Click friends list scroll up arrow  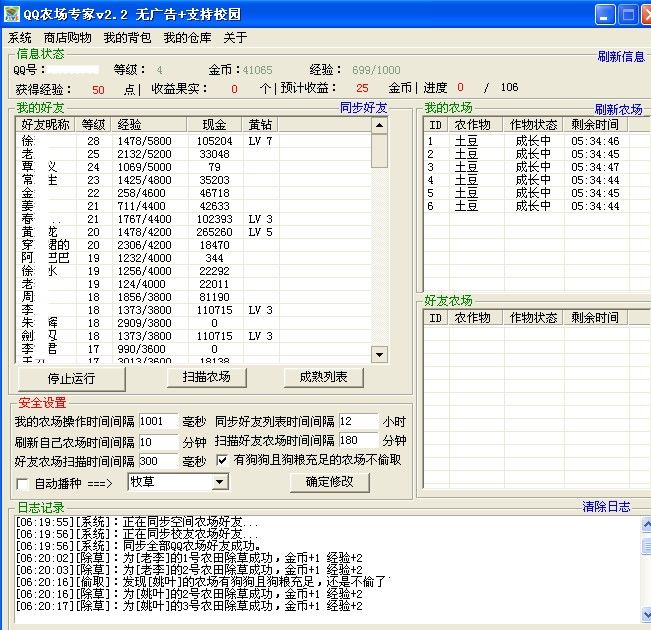[x=379, y=125]
